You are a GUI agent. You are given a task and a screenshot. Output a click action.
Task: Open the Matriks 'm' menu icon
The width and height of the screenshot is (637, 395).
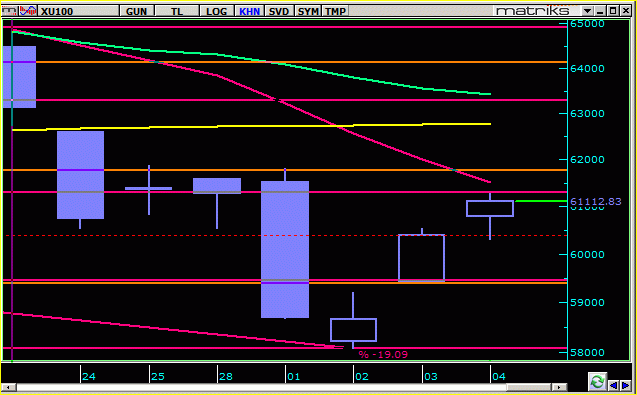10,11
